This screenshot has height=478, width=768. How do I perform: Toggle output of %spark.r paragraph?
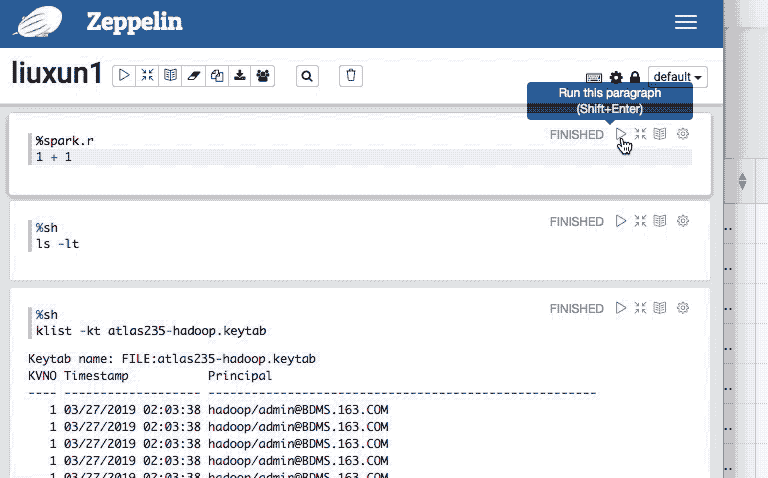tap(660, 134)
